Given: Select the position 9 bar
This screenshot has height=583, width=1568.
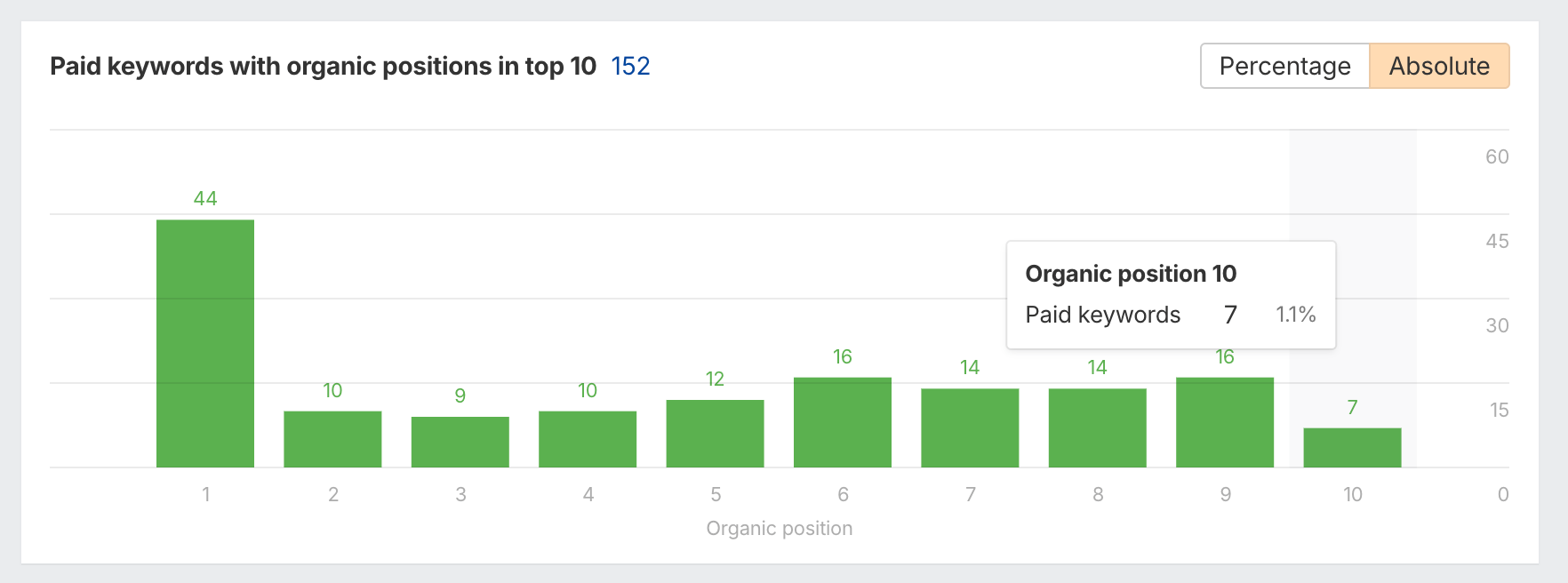Looking at the screenshot, I should coord(1225,422).
